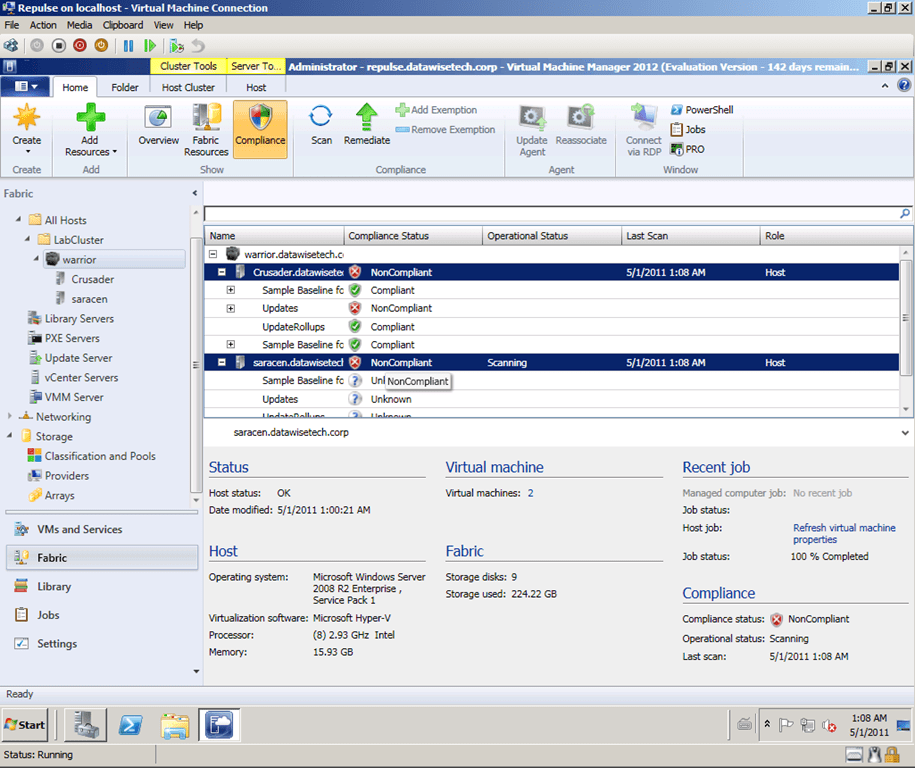Switch to the Host Cluster tab
This screenshot has height=768, width=915.
(x=188, y=88)
